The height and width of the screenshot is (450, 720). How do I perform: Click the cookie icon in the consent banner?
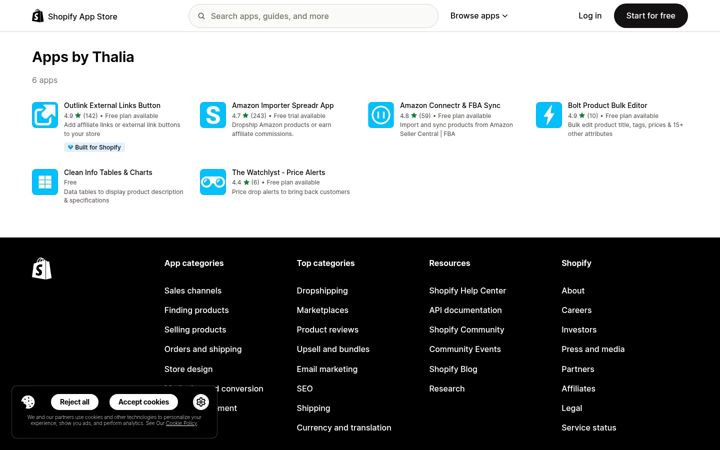(x=28, y=402)
